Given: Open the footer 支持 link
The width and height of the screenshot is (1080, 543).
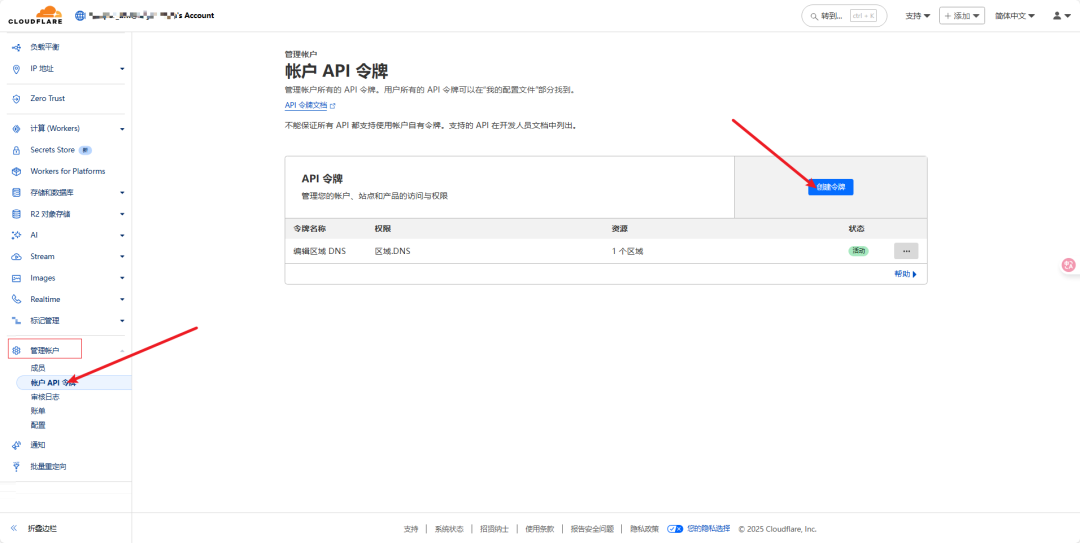Looking at the screenshot, I should pyautogui.click(x=411, y=529).
